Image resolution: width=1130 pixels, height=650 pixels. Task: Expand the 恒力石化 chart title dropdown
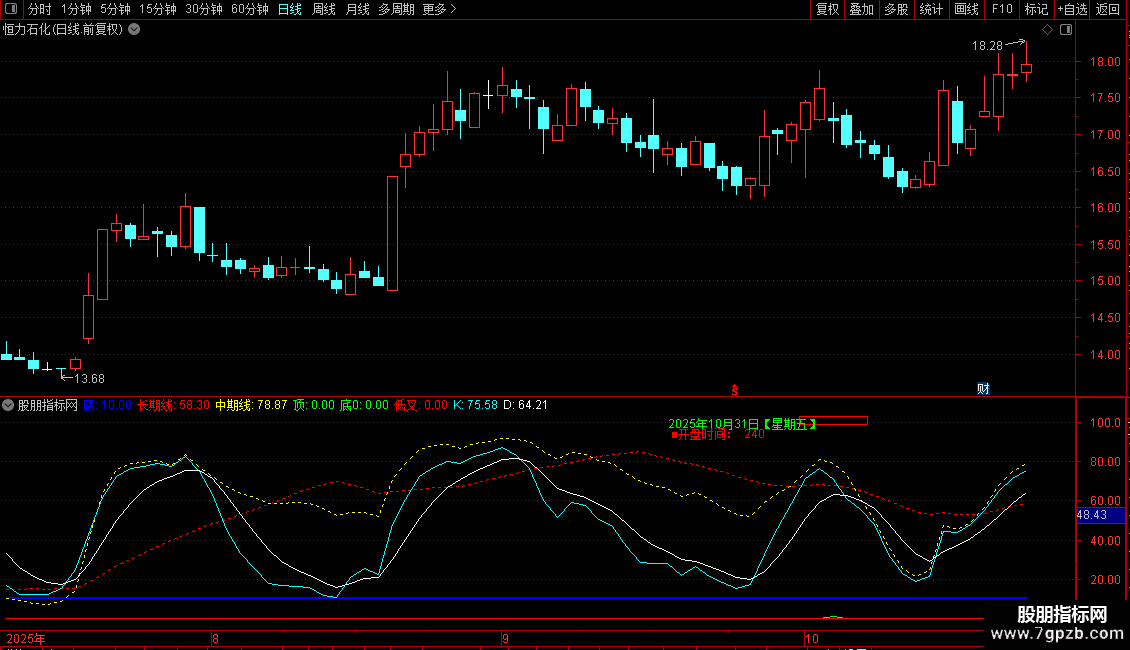pos(134,29)
